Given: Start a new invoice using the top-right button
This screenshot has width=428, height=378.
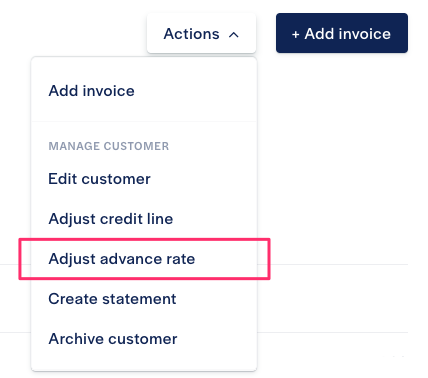Looking at the screenshot, I should point(342,33).
